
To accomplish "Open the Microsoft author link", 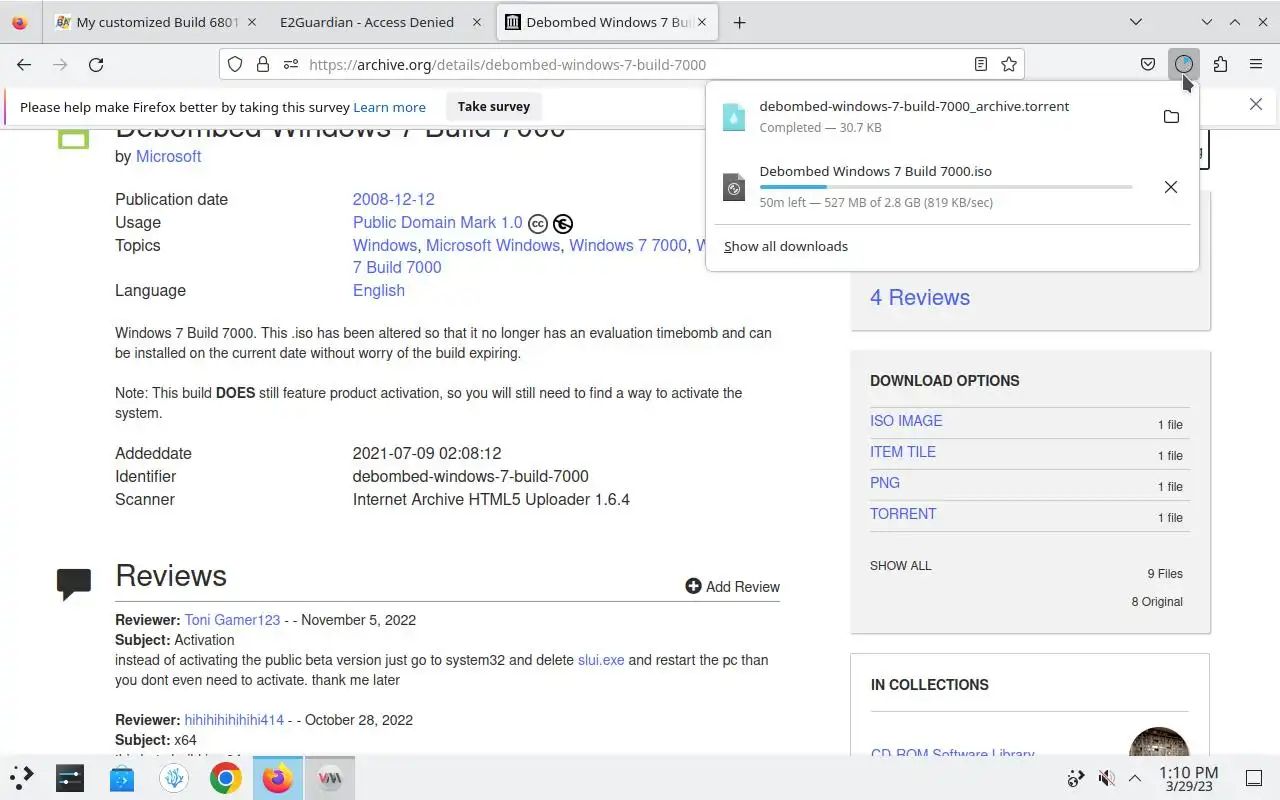I will point(168,156).
